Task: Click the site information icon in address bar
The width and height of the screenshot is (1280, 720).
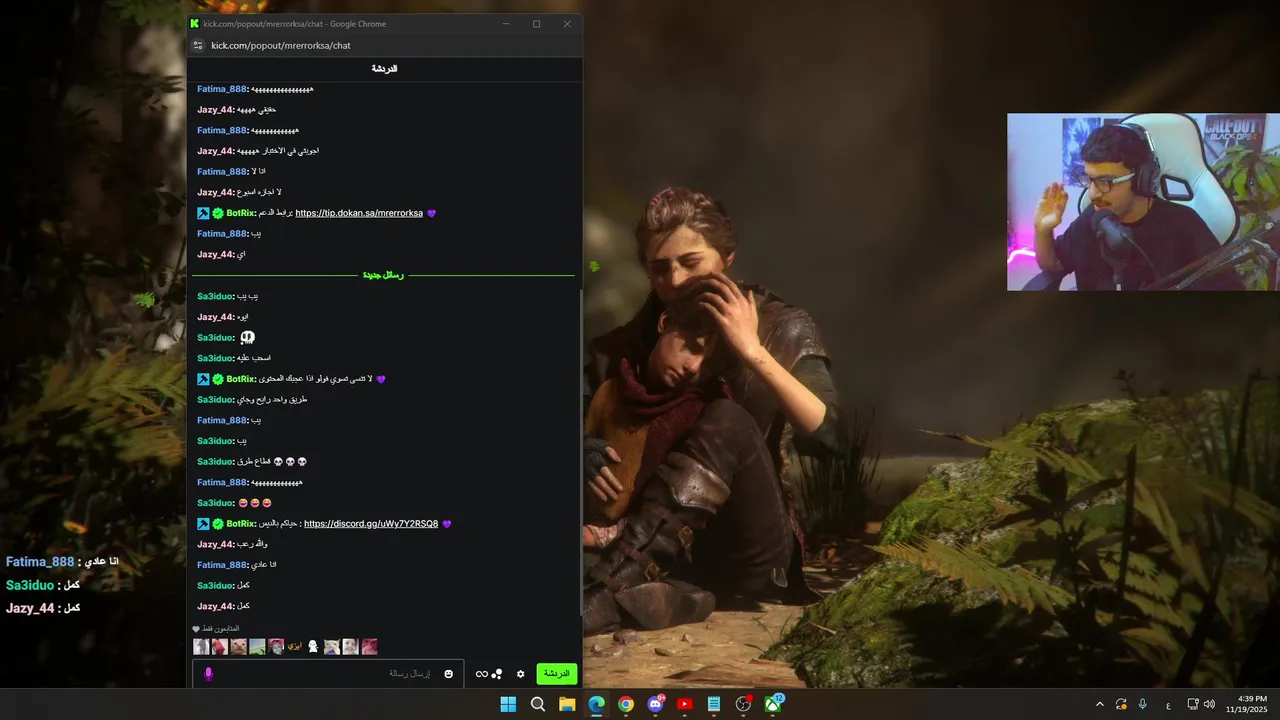Action: (x=198, y=45)
